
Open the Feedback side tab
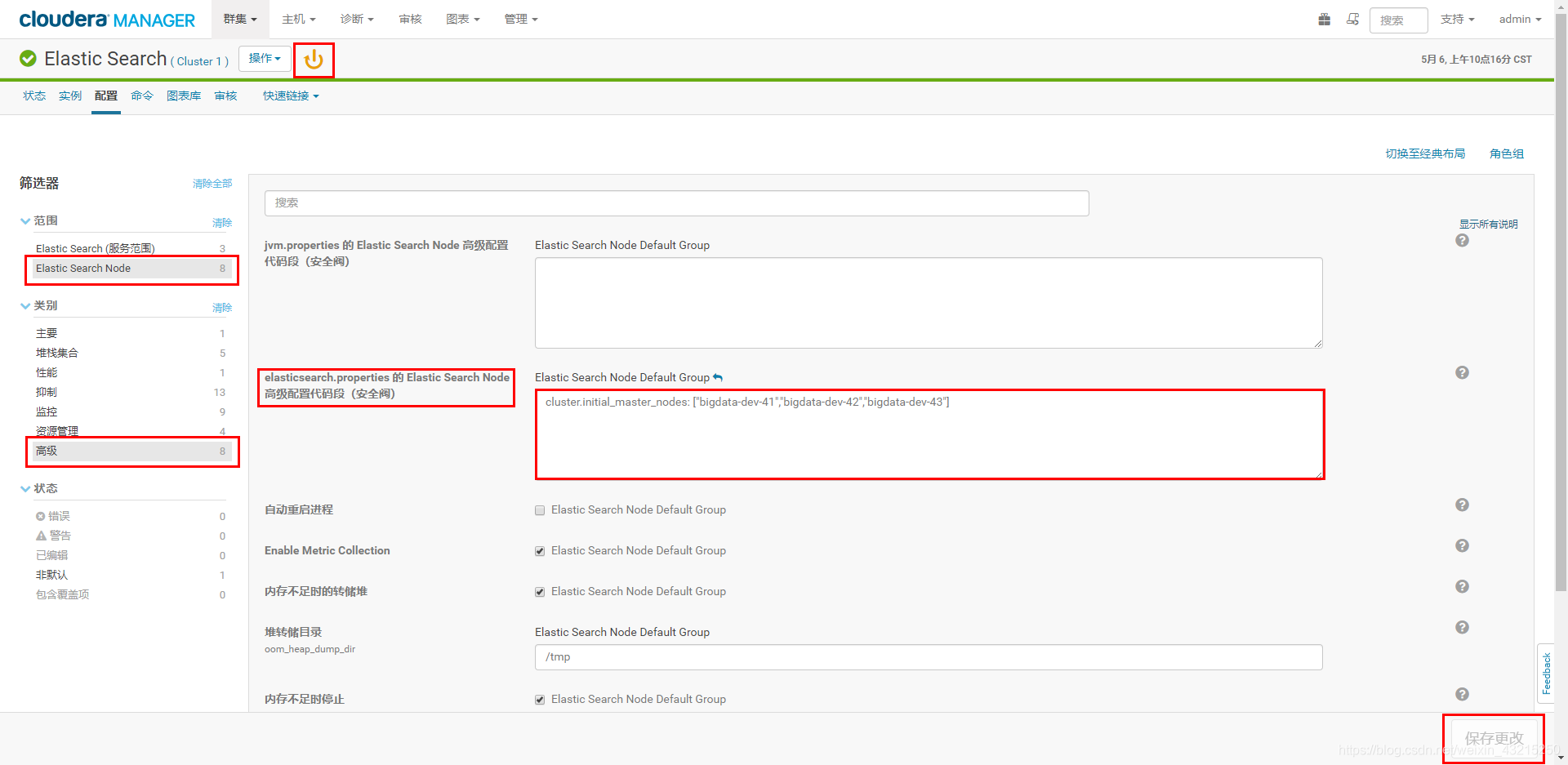click(x=1546, y=674)
